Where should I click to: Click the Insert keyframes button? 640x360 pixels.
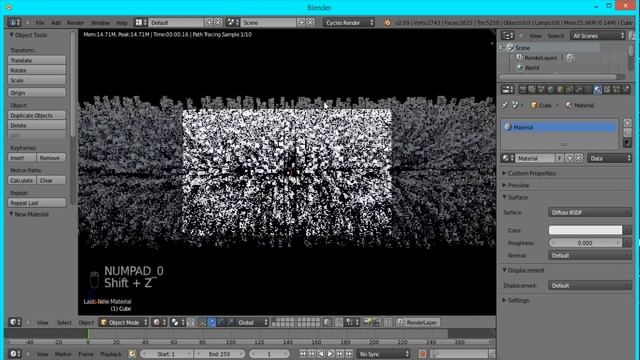[22, 158]
